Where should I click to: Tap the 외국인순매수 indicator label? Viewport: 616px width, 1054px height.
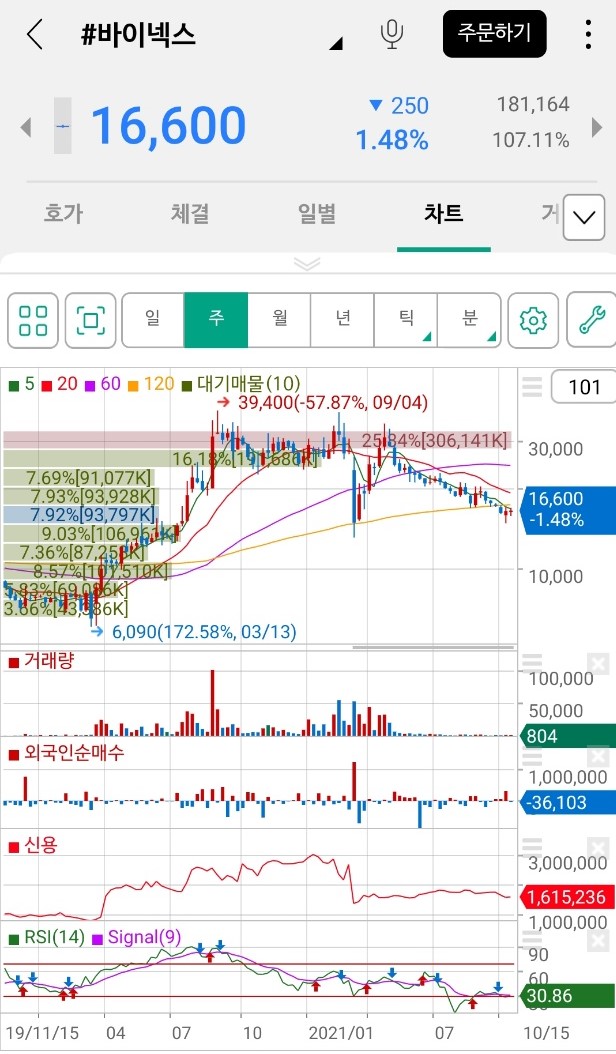click(x=67, y=753)
